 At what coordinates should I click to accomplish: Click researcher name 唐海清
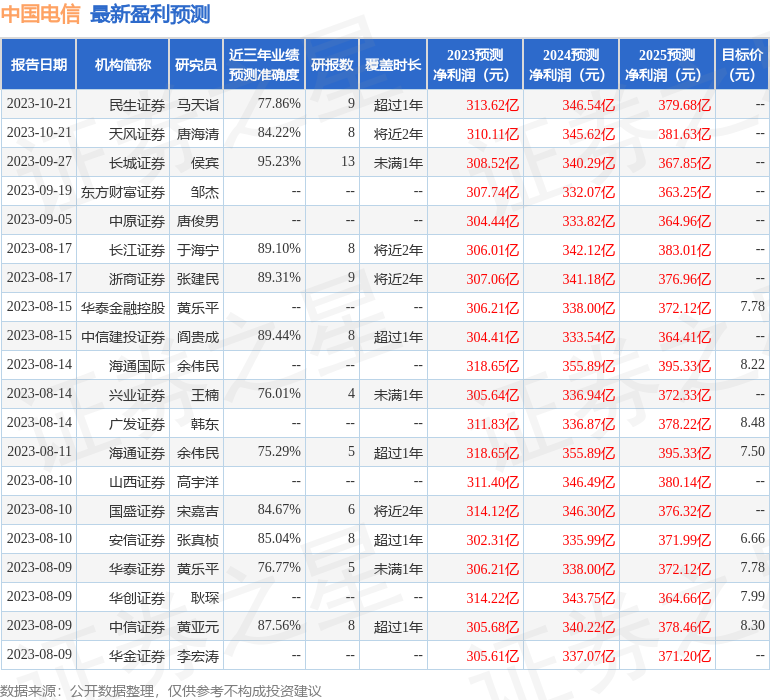pos(197,134)
